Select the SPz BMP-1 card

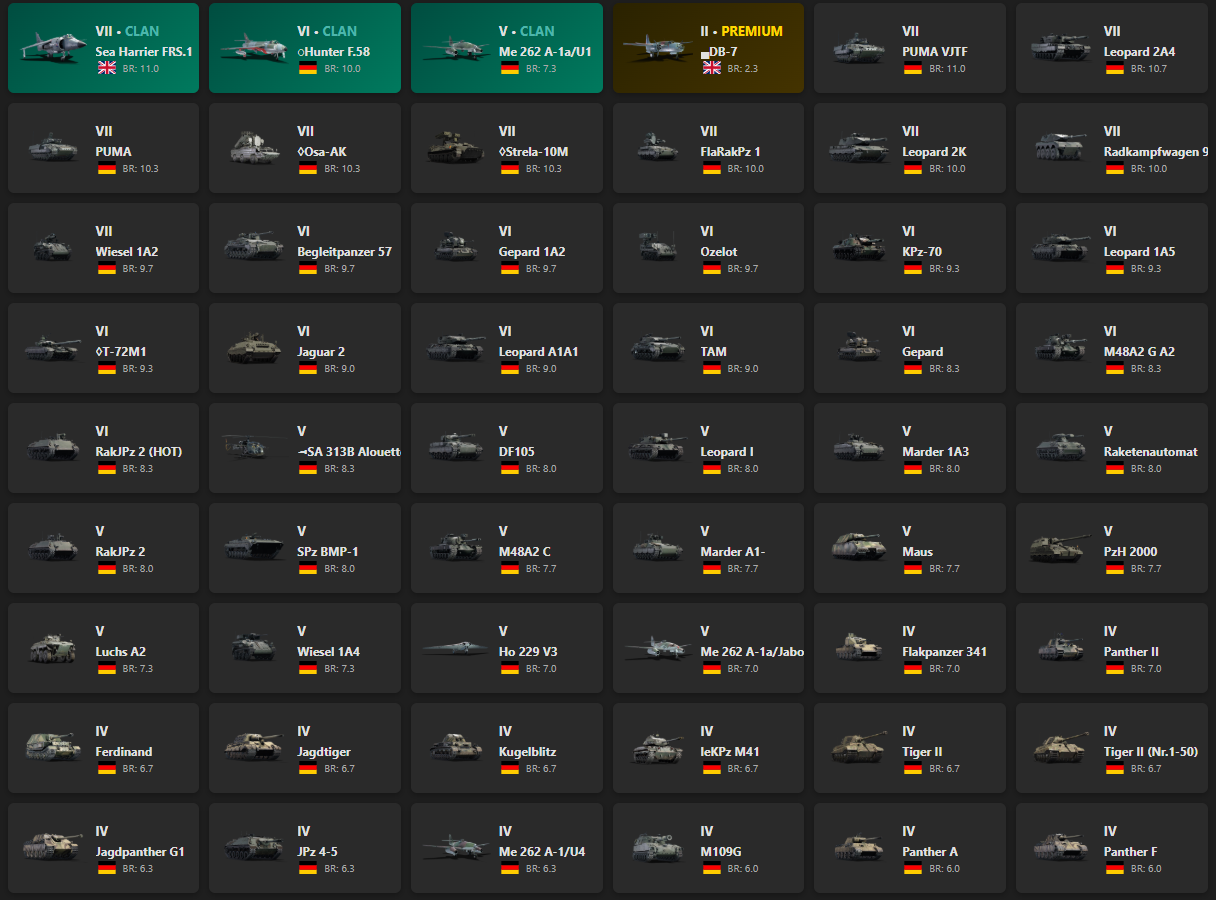pos(305,548)
